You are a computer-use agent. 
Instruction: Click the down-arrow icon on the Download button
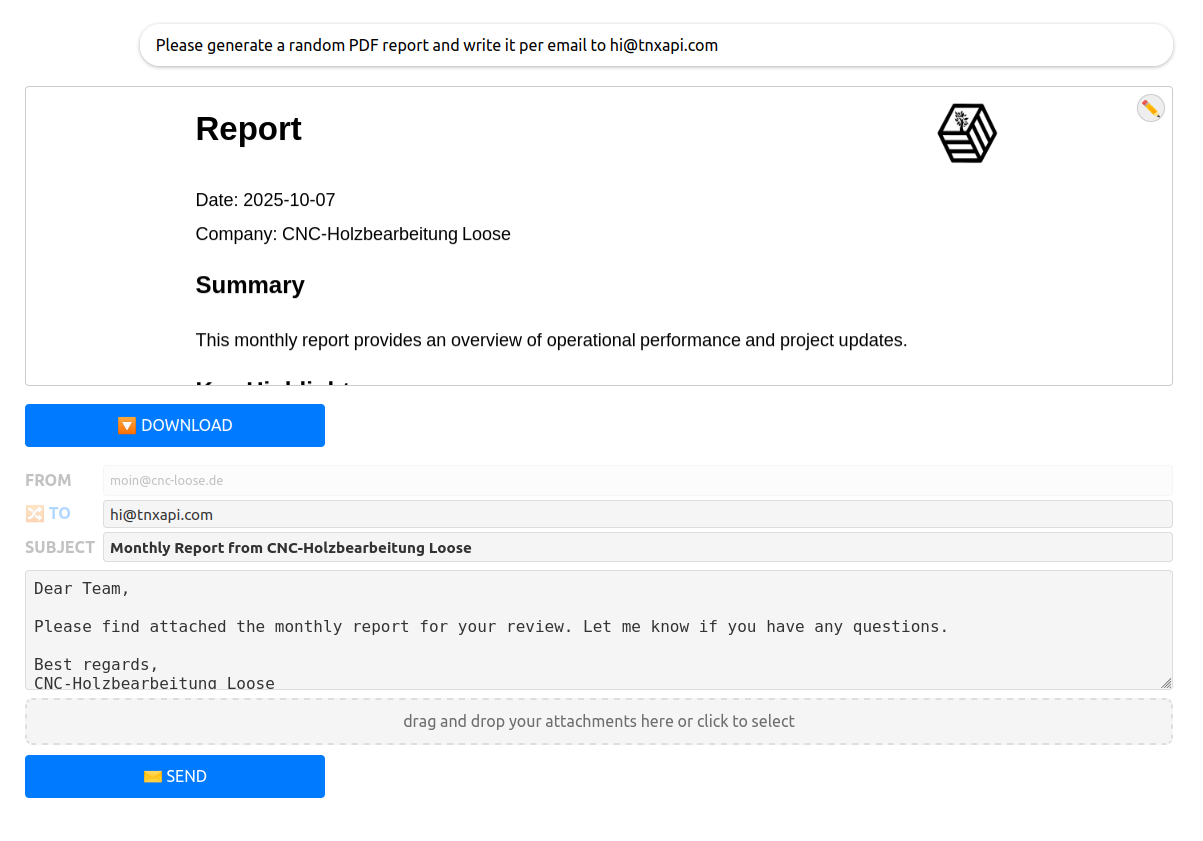(127, 425)
